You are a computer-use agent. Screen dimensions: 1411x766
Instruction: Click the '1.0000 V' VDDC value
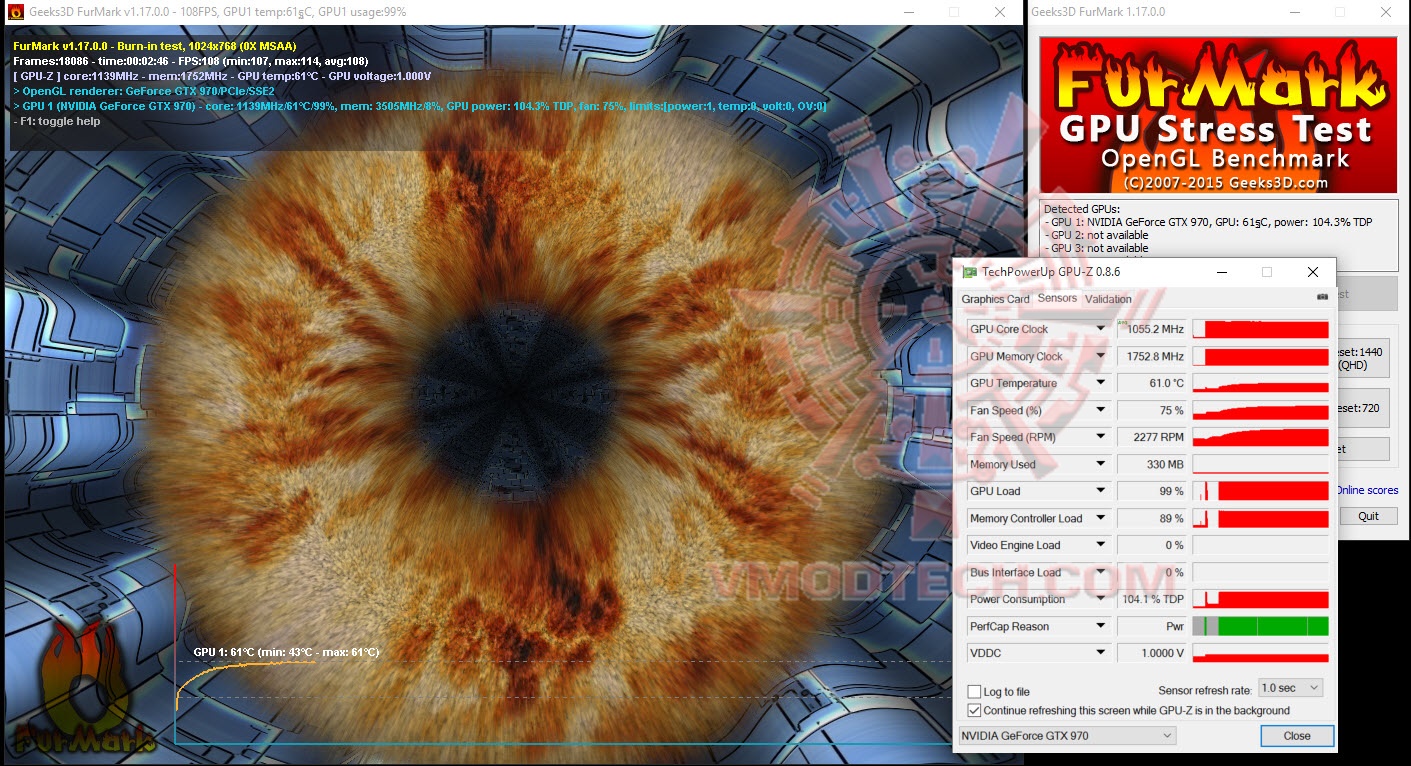coord(1160,653)
